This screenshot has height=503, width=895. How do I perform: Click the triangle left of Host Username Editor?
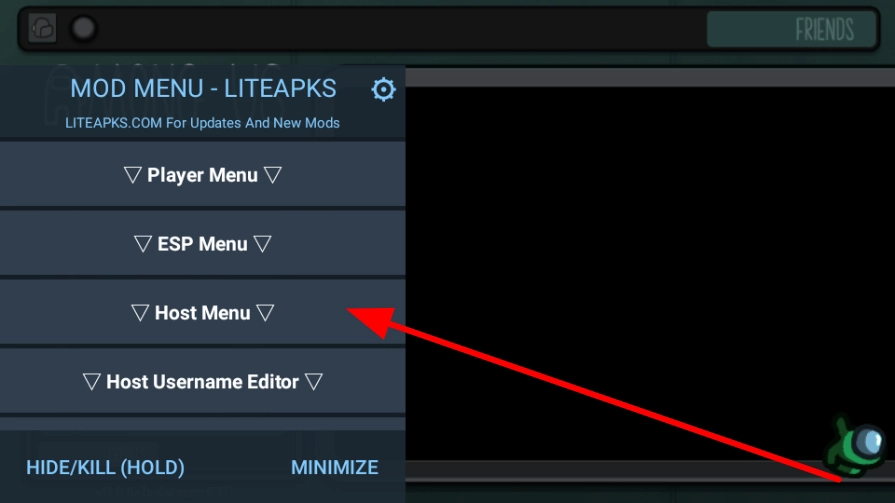pyautogui.click(x=91, y=381)
